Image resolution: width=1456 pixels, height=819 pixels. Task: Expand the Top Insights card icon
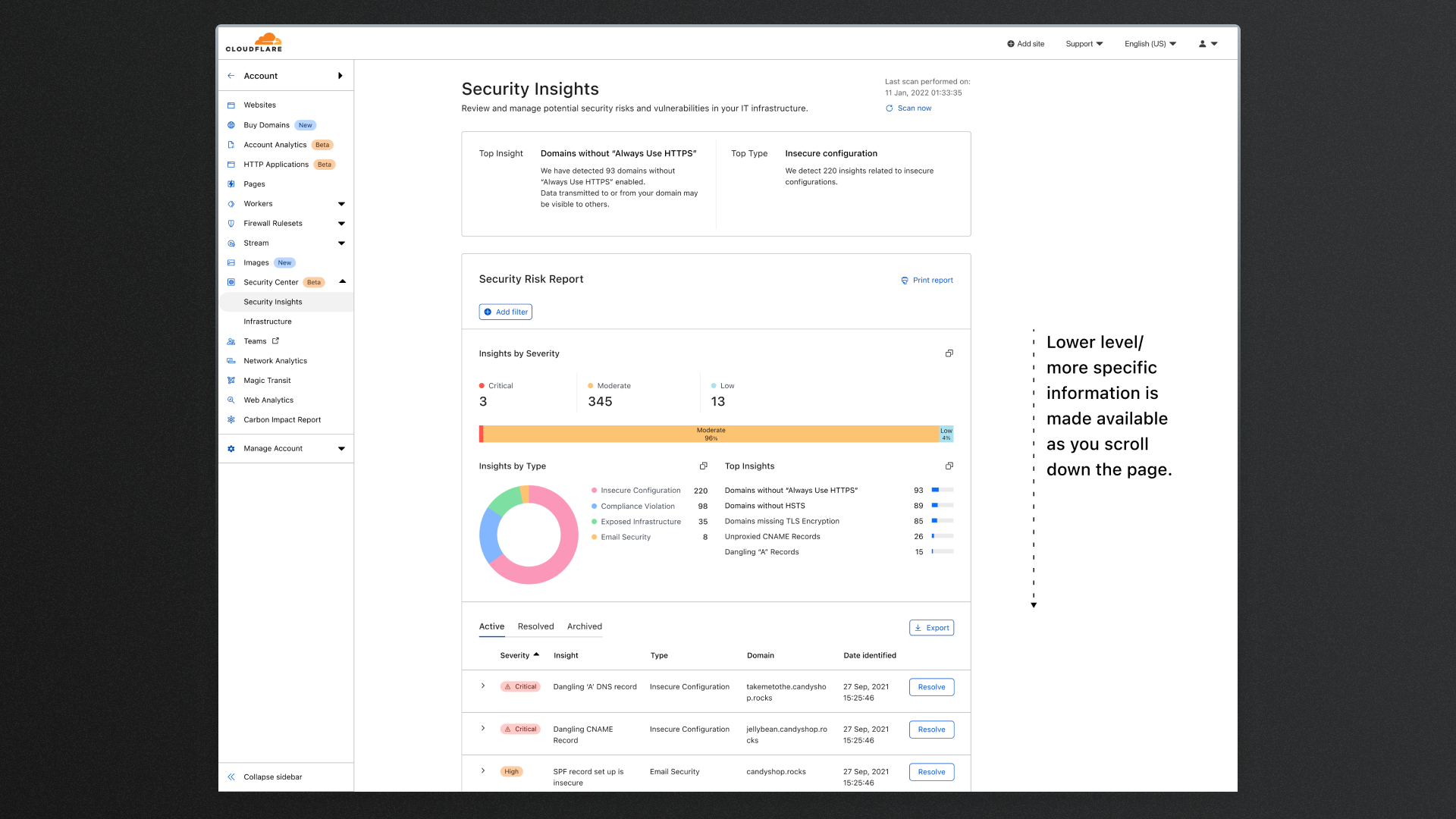coord(949,466)
